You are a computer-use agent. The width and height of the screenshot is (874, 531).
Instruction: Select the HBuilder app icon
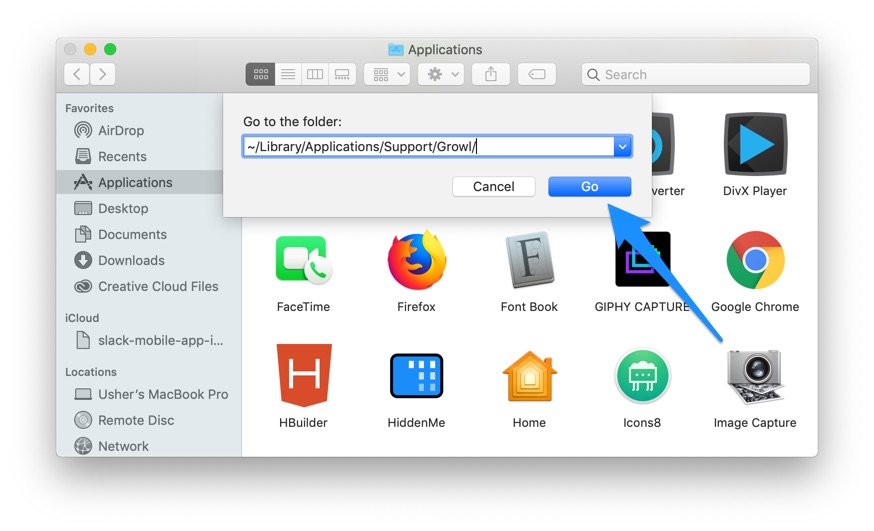click(x=304, y=375)
